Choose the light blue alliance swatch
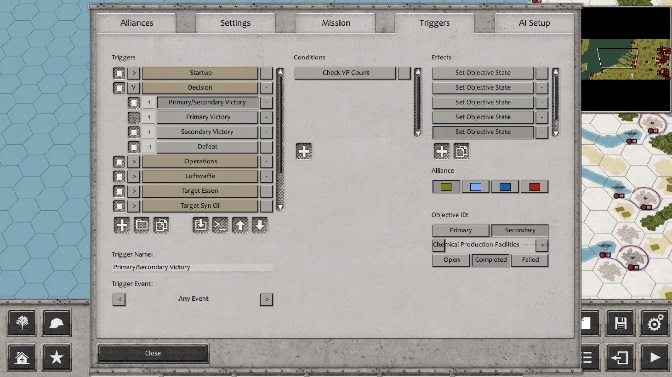 click(476, 187)
